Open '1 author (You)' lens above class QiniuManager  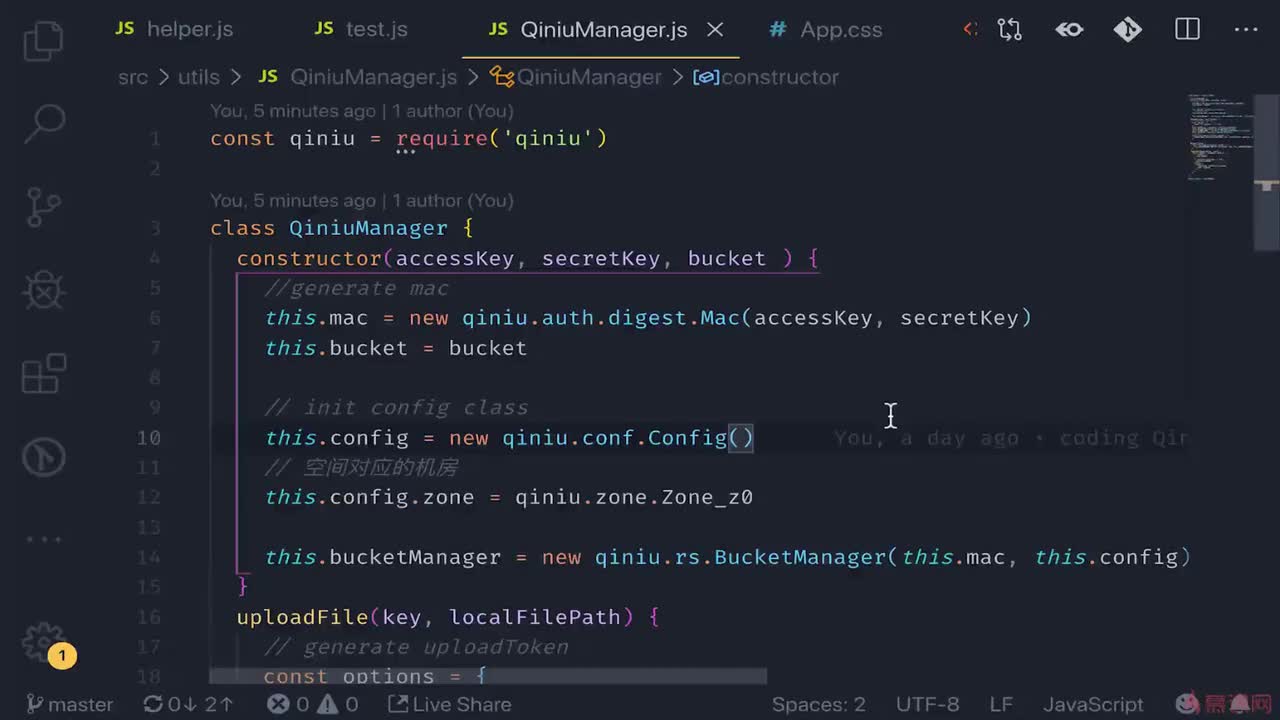pos(452,201)
